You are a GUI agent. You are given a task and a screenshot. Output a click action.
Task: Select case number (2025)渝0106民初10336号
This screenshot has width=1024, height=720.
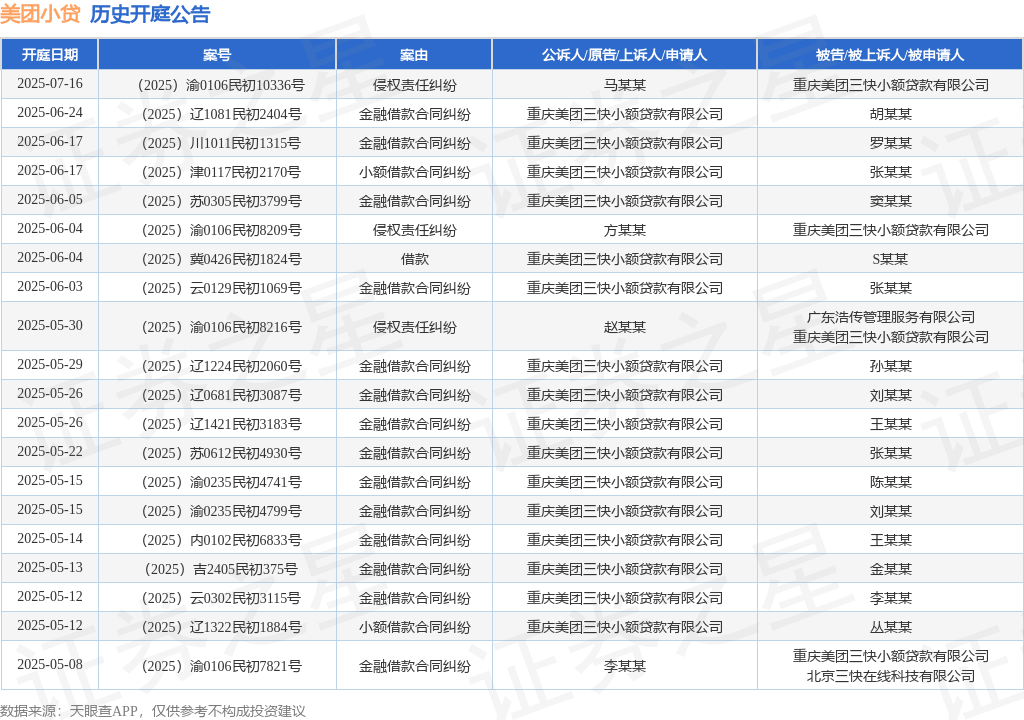click(x=221, y=85)
